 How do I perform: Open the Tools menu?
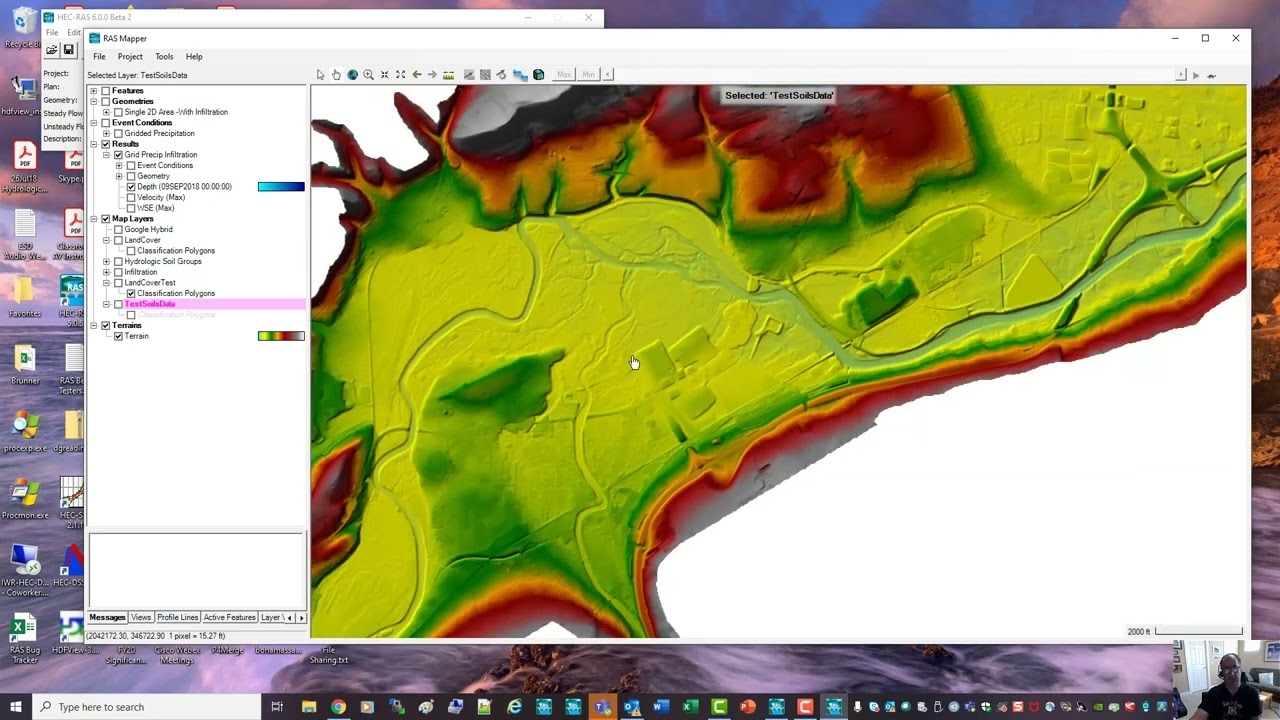click(x=164, y=57)
